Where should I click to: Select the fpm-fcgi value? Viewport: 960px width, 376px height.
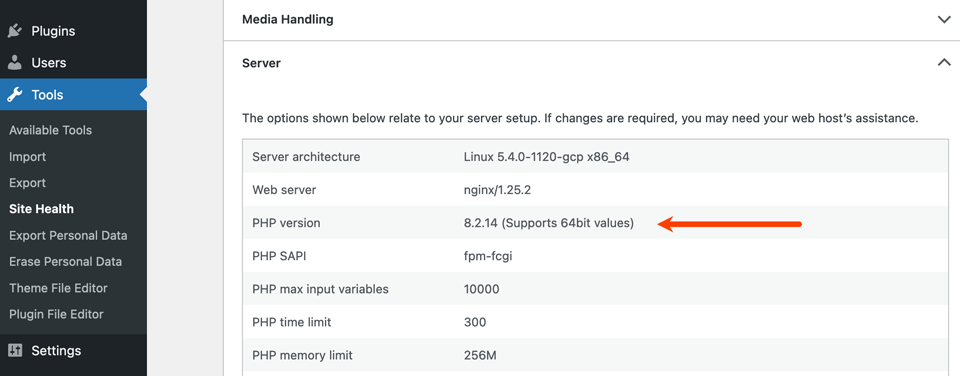point(488,256)
